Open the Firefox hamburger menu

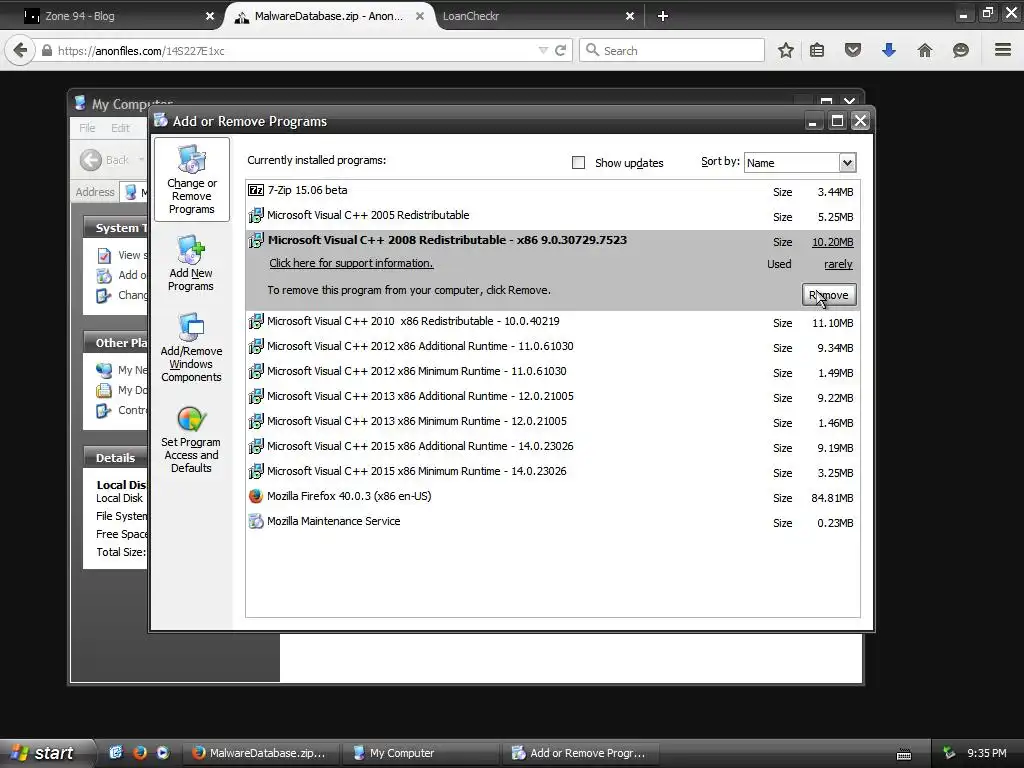point(1003,50)
